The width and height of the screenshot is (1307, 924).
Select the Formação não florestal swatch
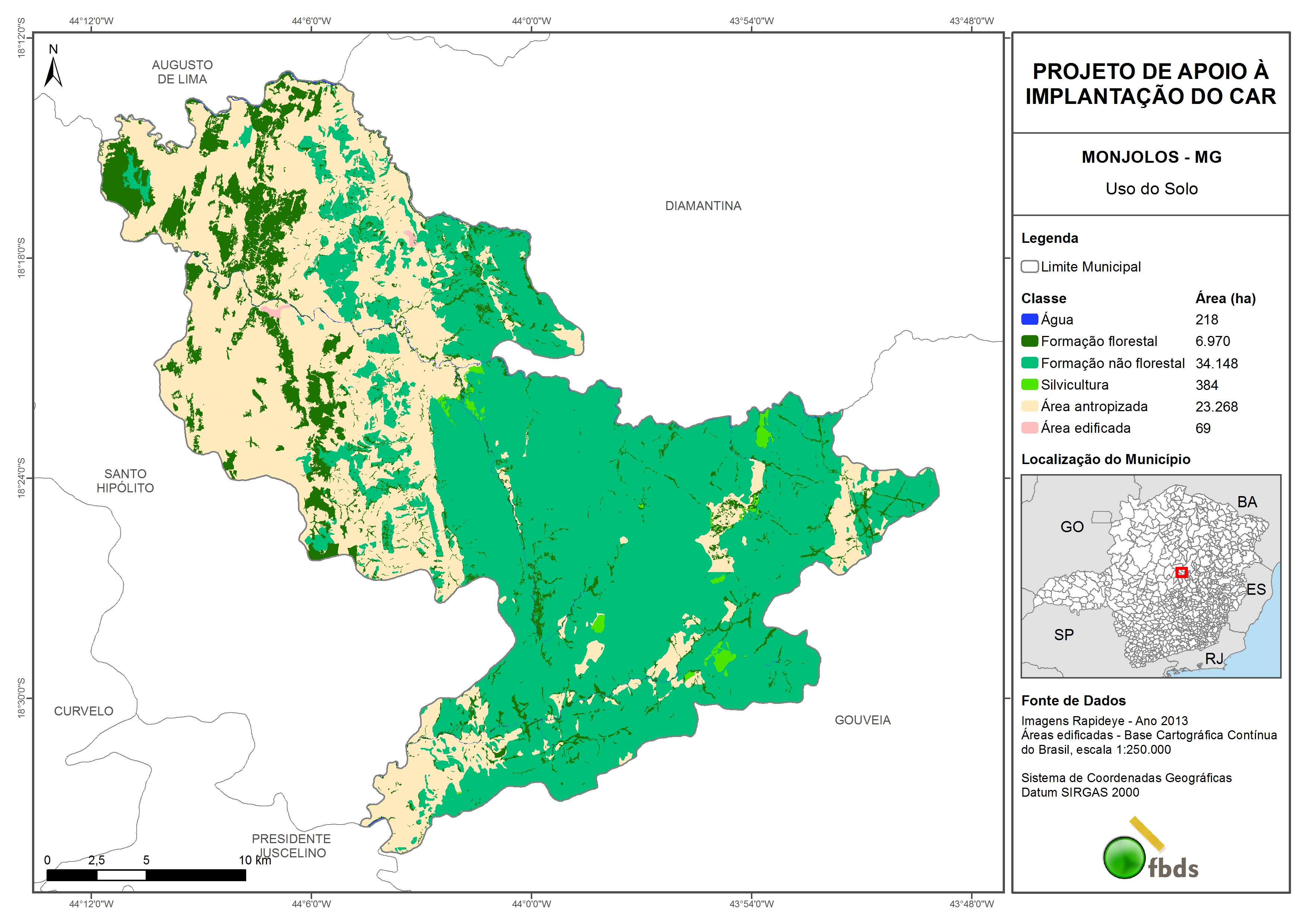pos(1029,363)
